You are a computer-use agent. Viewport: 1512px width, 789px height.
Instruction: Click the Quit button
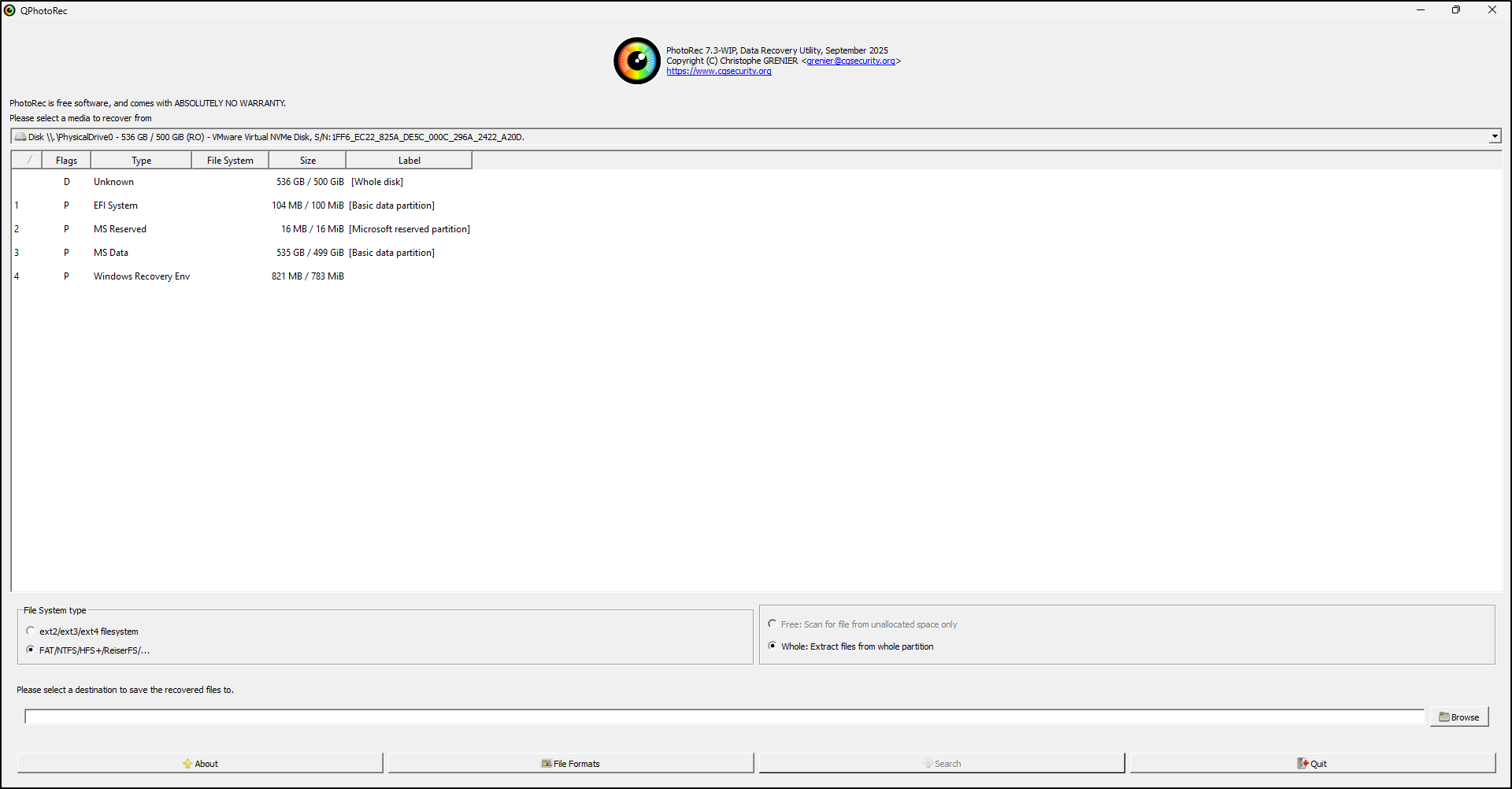click(1313, 763)
